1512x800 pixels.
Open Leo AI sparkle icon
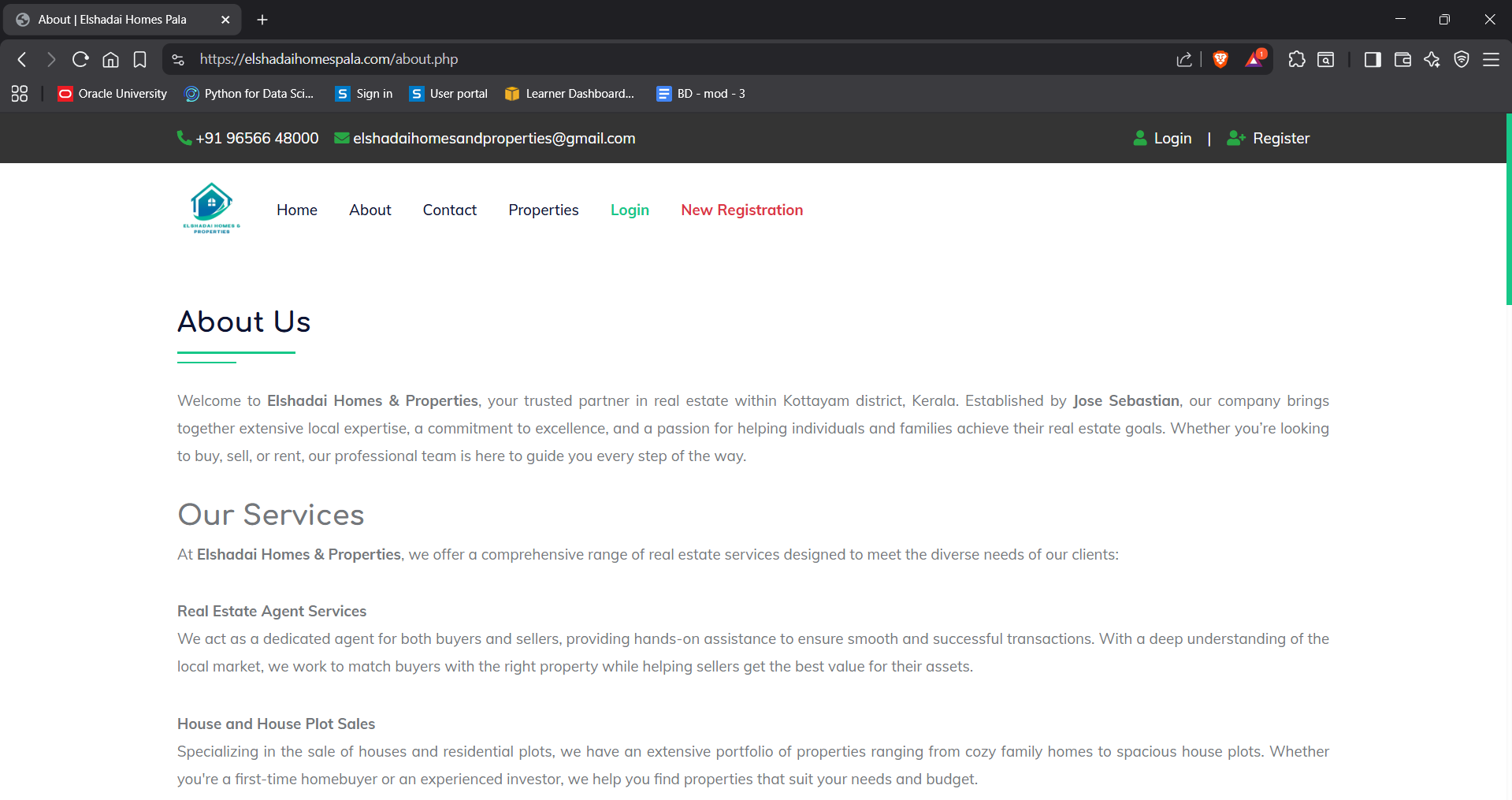pos(1432,59)
